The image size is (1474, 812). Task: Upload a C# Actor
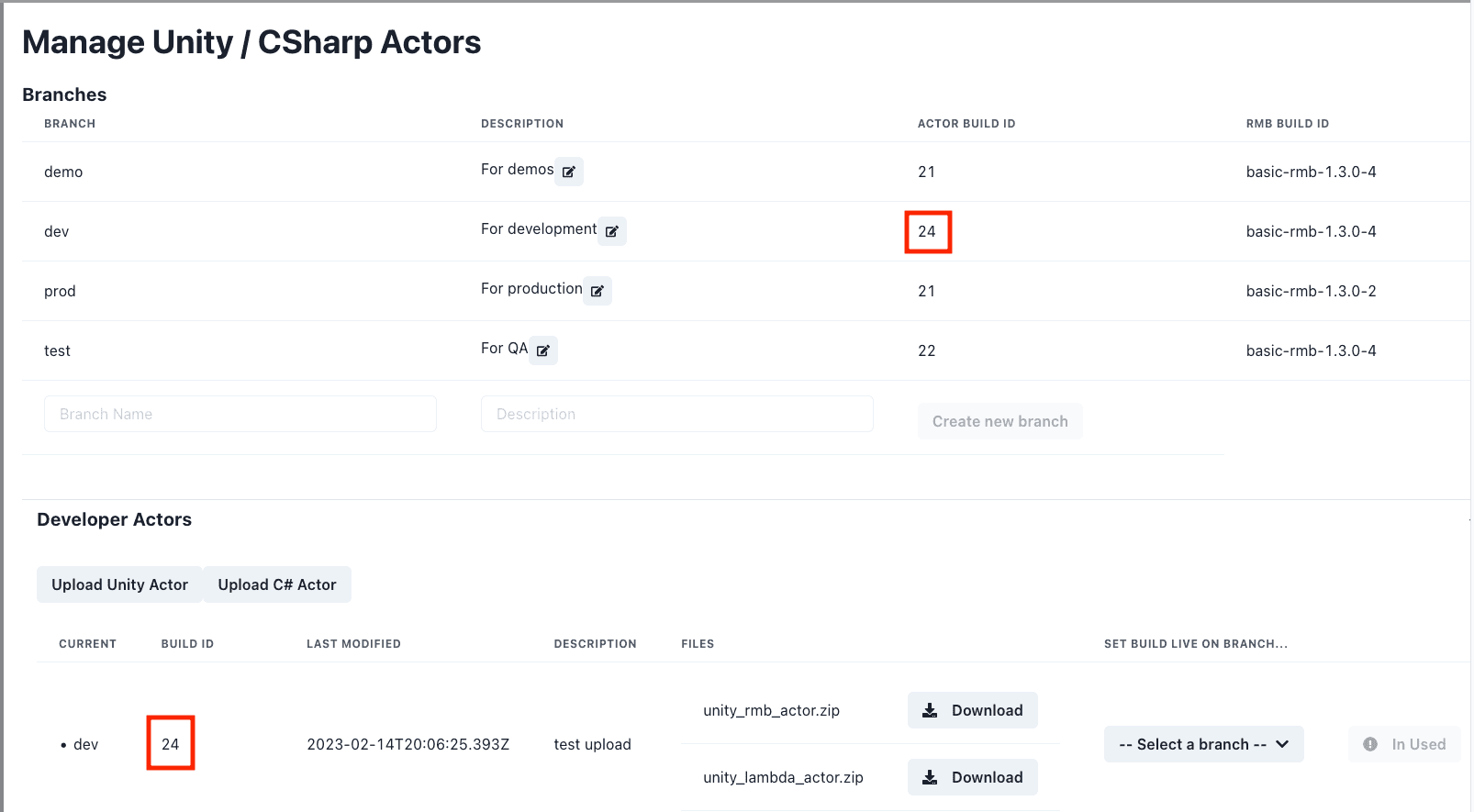click(277, 584)
